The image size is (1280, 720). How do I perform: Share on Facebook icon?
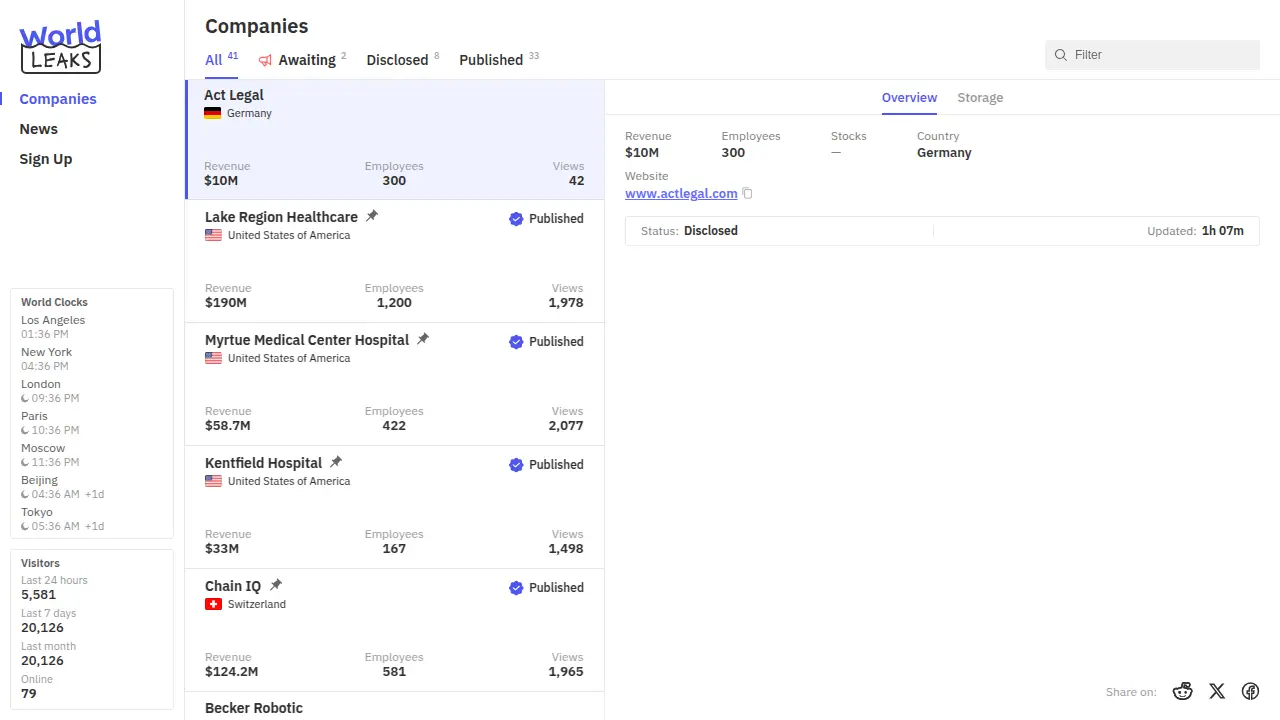1250,691
